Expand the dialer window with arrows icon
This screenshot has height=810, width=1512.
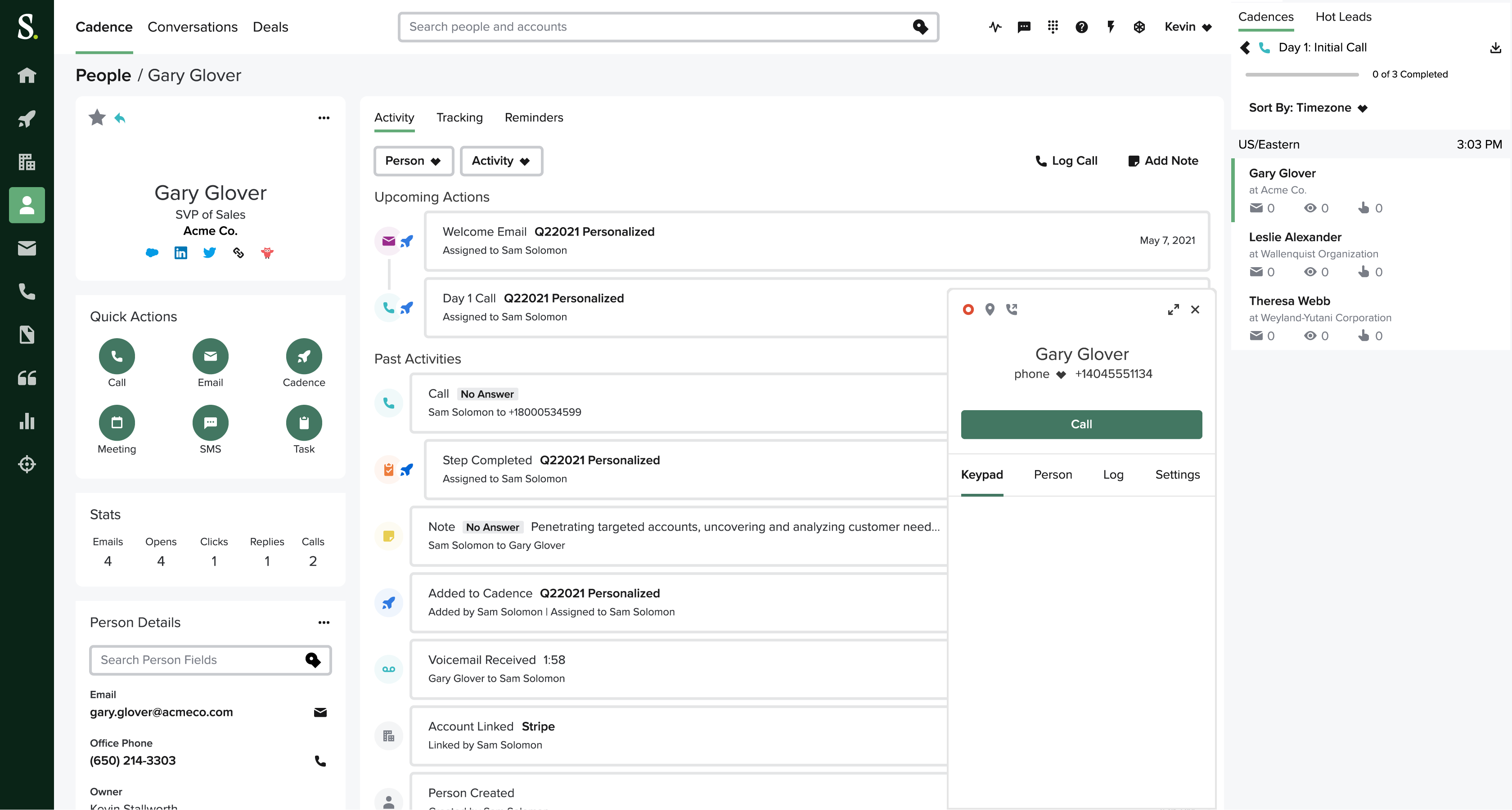point(1173,309)
